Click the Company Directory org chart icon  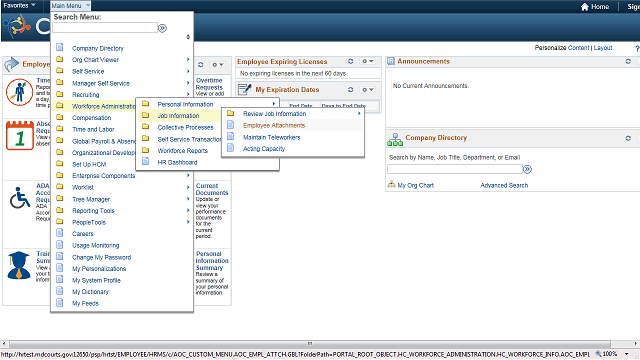point(395,140)
